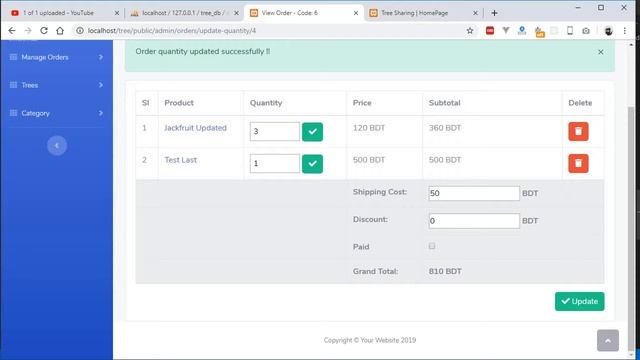Click the Grand Total label

[376, 271]
